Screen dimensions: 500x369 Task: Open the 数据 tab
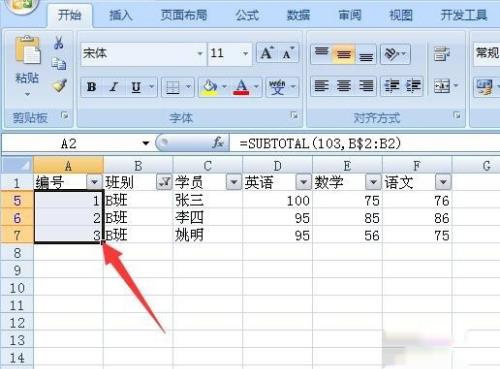pyautogui.click(x=298, y=15)
